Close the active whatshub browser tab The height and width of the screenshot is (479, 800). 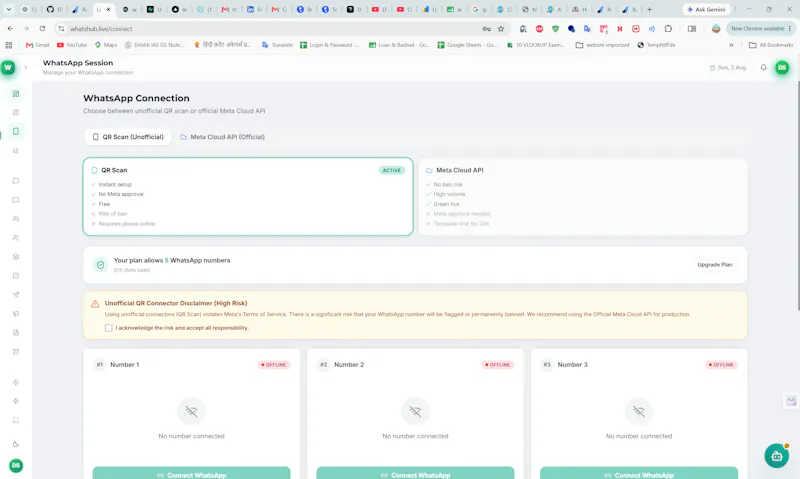(x=109, y=9)
